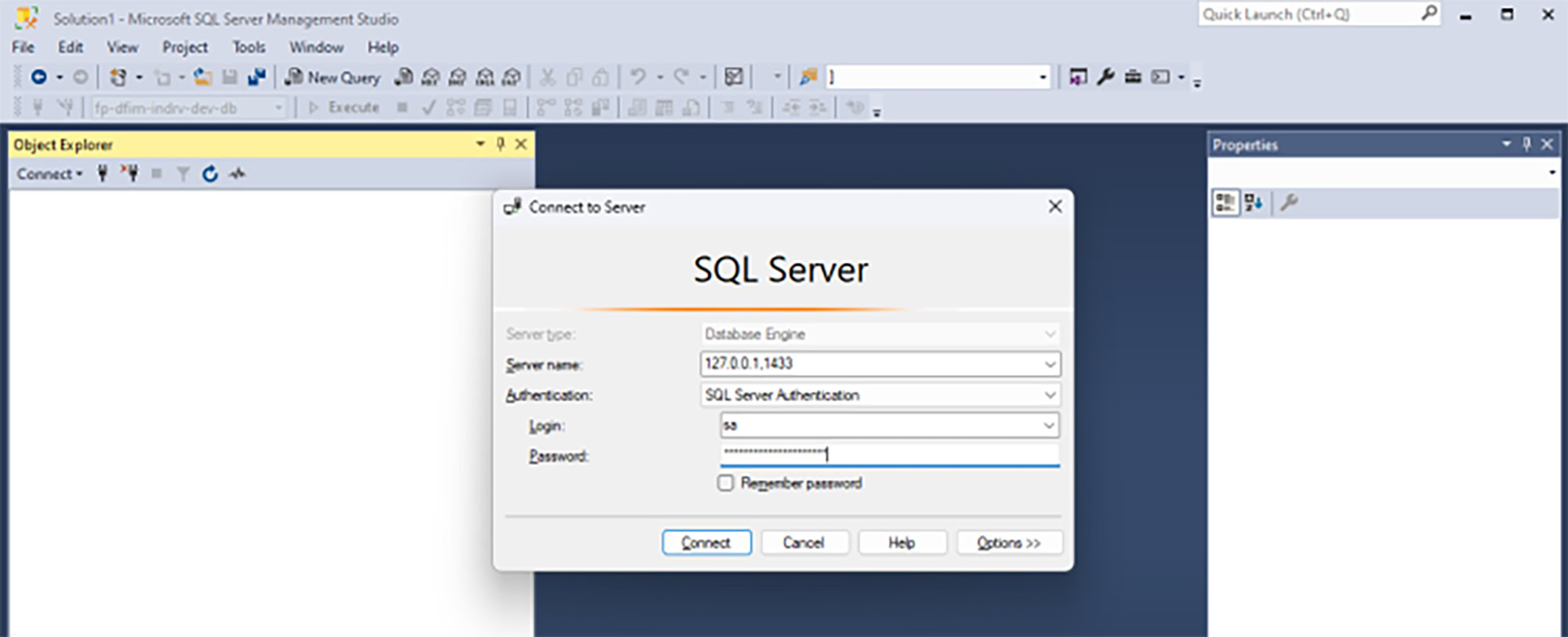Open the find combo box dropdown in toolbar
This screenshot has width=1568, height=637.
pyautogui.click(x=1043, y=77)
